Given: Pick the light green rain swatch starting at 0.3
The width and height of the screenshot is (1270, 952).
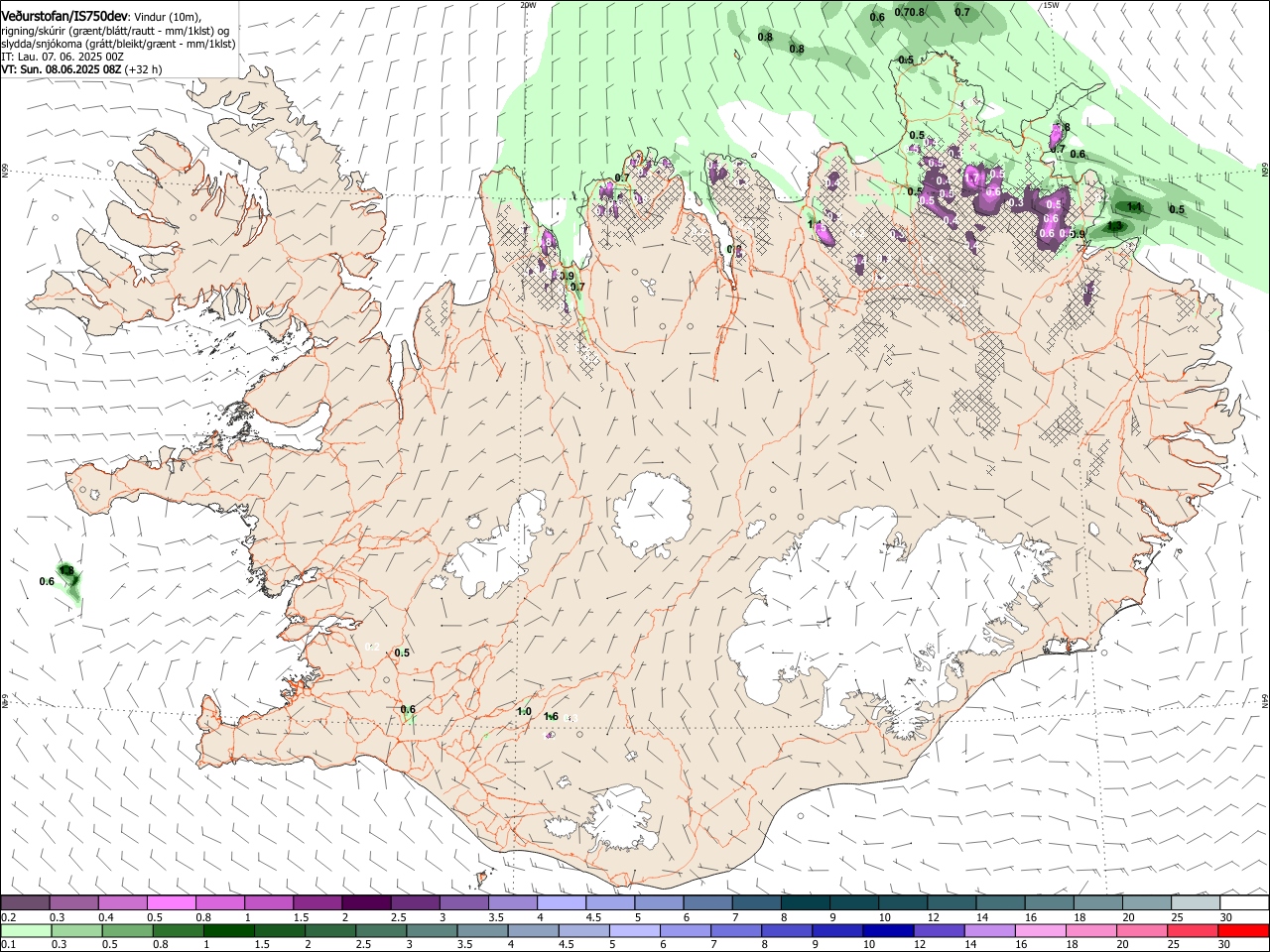Looking at the screenshot, I should (x=76, y=931).
